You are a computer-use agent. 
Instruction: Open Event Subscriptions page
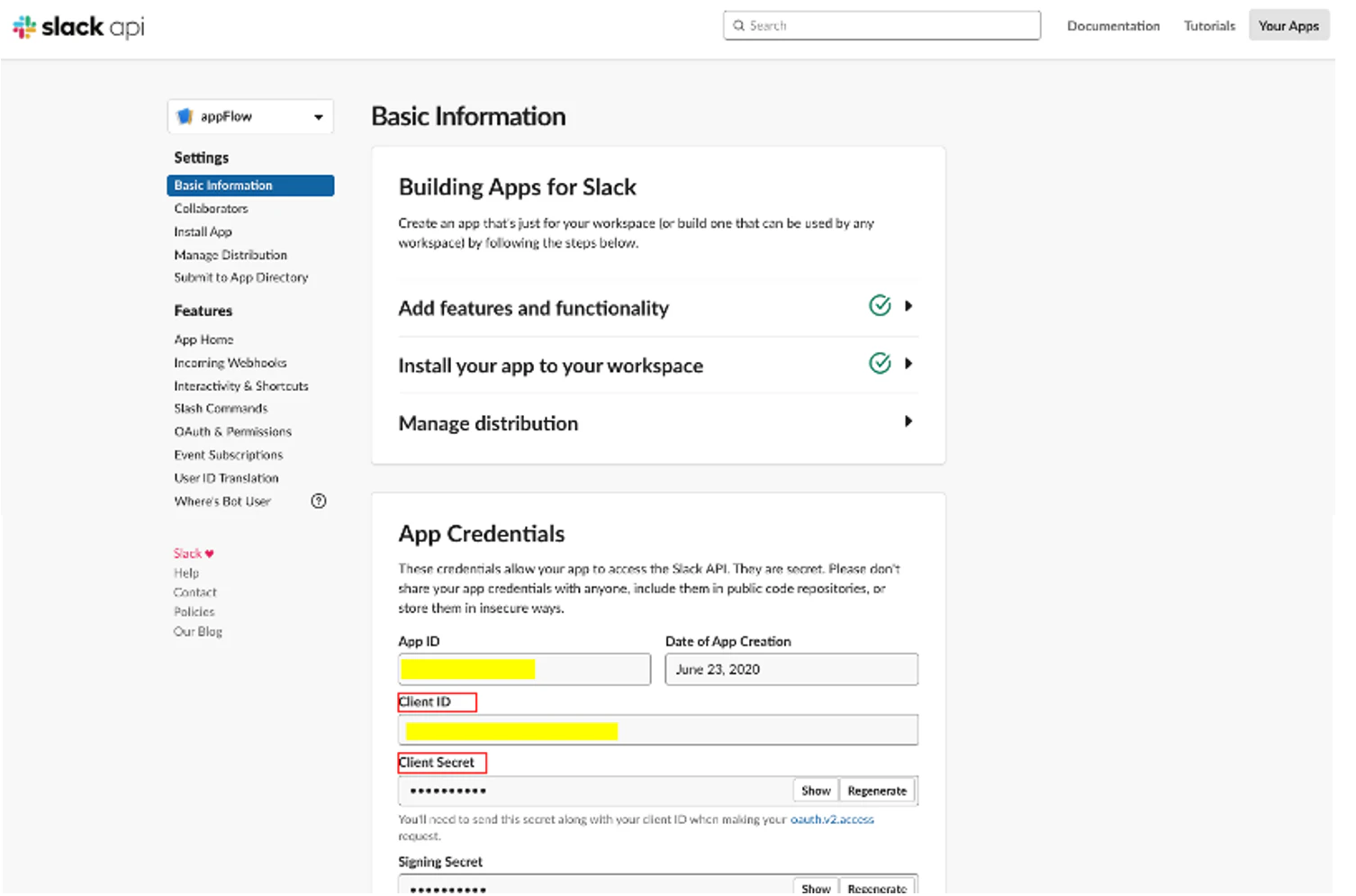click(x=229, y=456)
